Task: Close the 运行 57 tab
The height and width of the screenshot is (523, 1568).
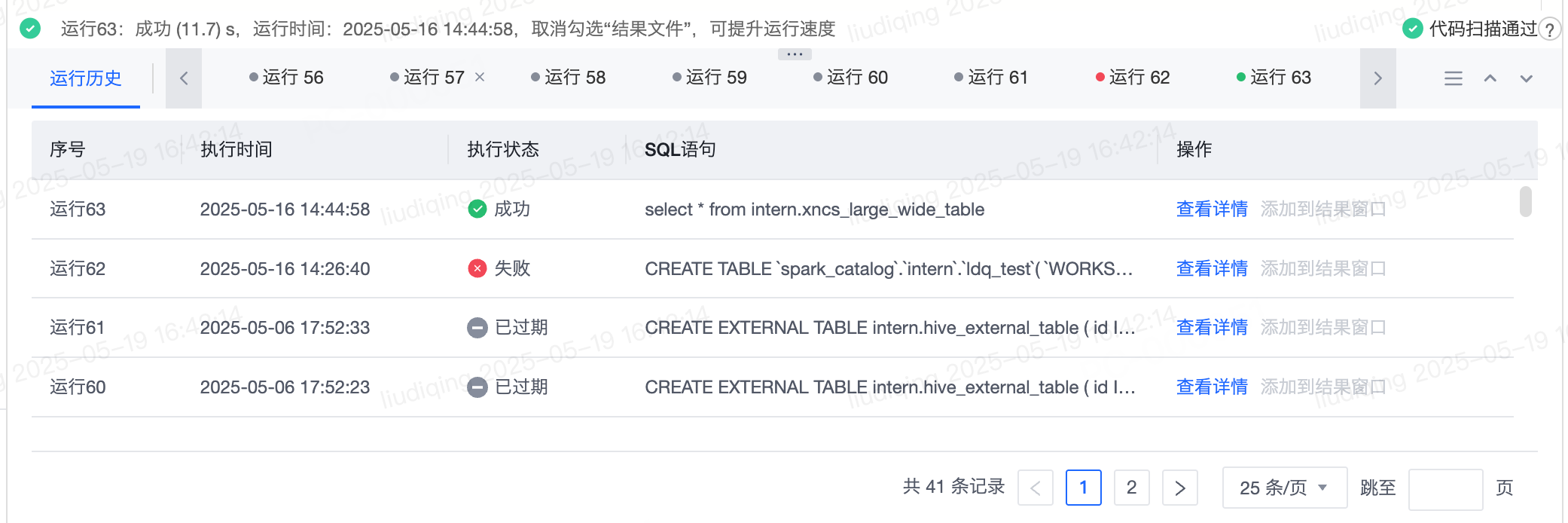Action: 480,77
